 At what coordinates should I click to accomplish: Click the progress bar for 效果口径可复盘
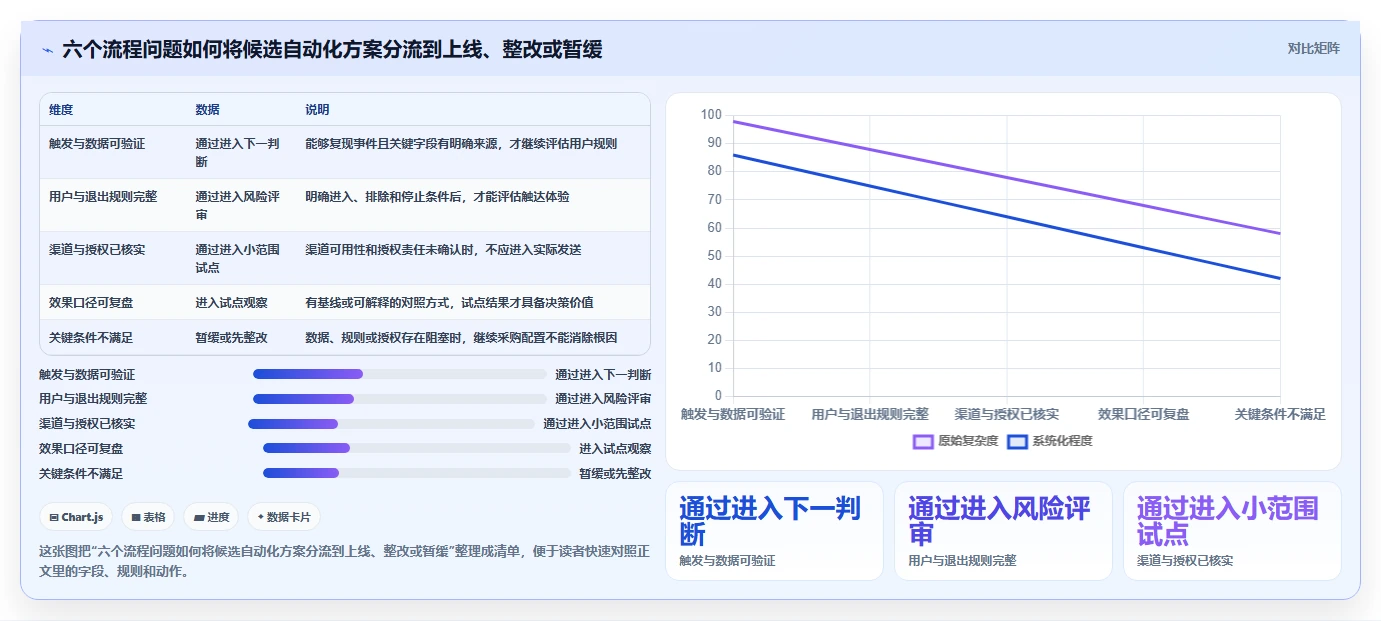pos(417,449)
